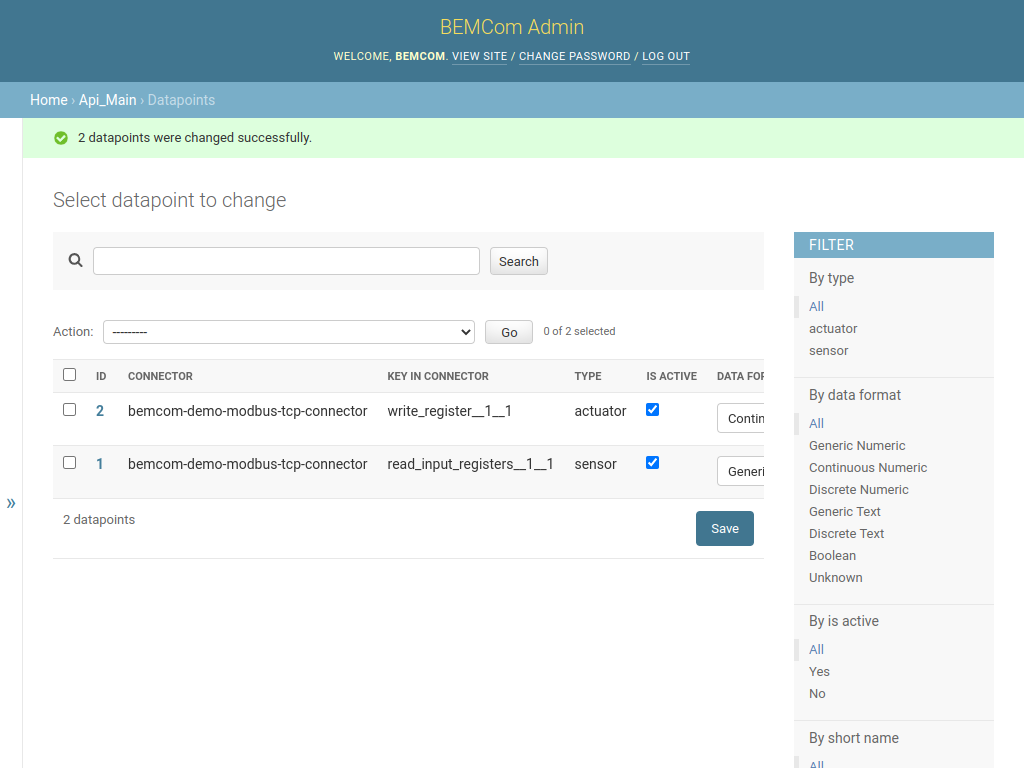1024x768 pixels.
Task: Open data format dropdown for datapoint 2
Action: tap(741, 419)
